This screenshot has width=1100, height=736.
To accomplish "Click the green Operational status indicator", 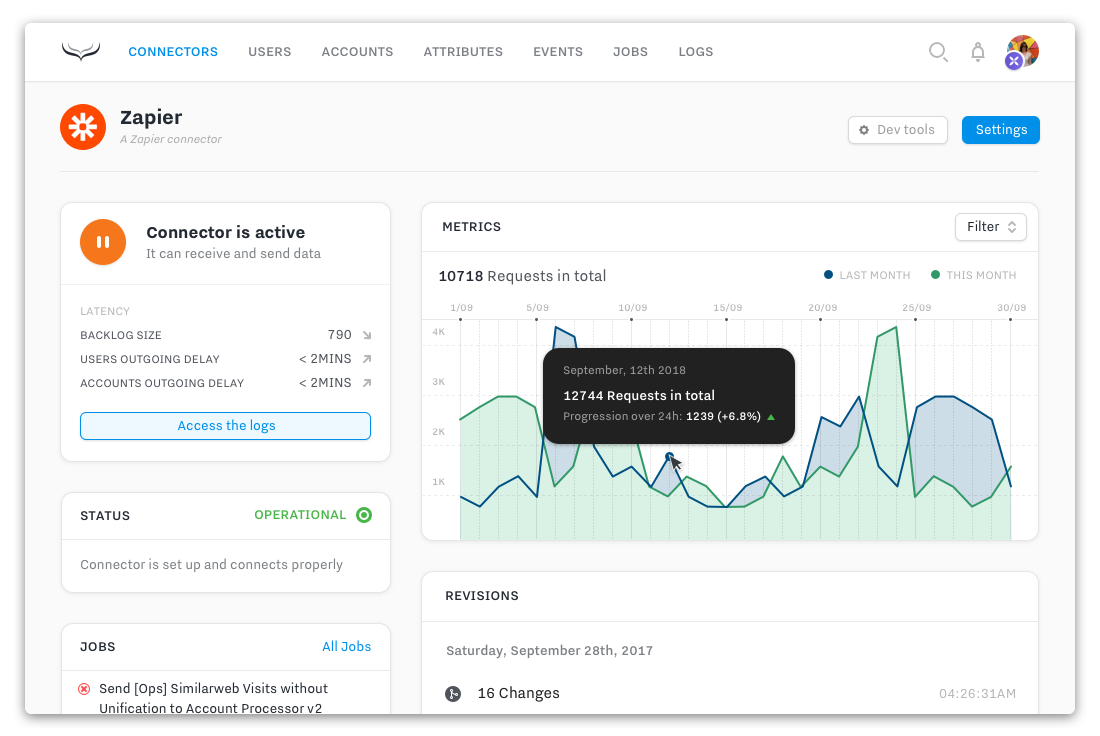I will click(364, 515).
